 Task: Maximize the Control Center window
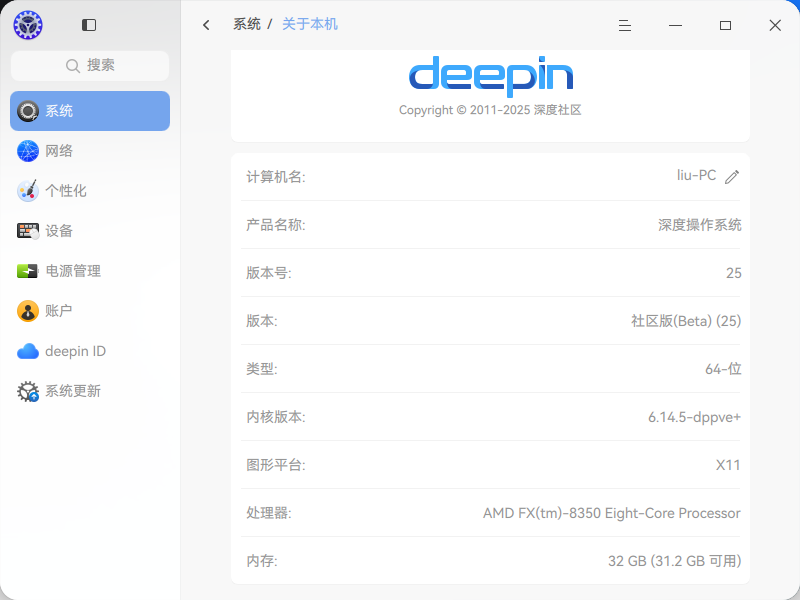(x=725, y=26)
